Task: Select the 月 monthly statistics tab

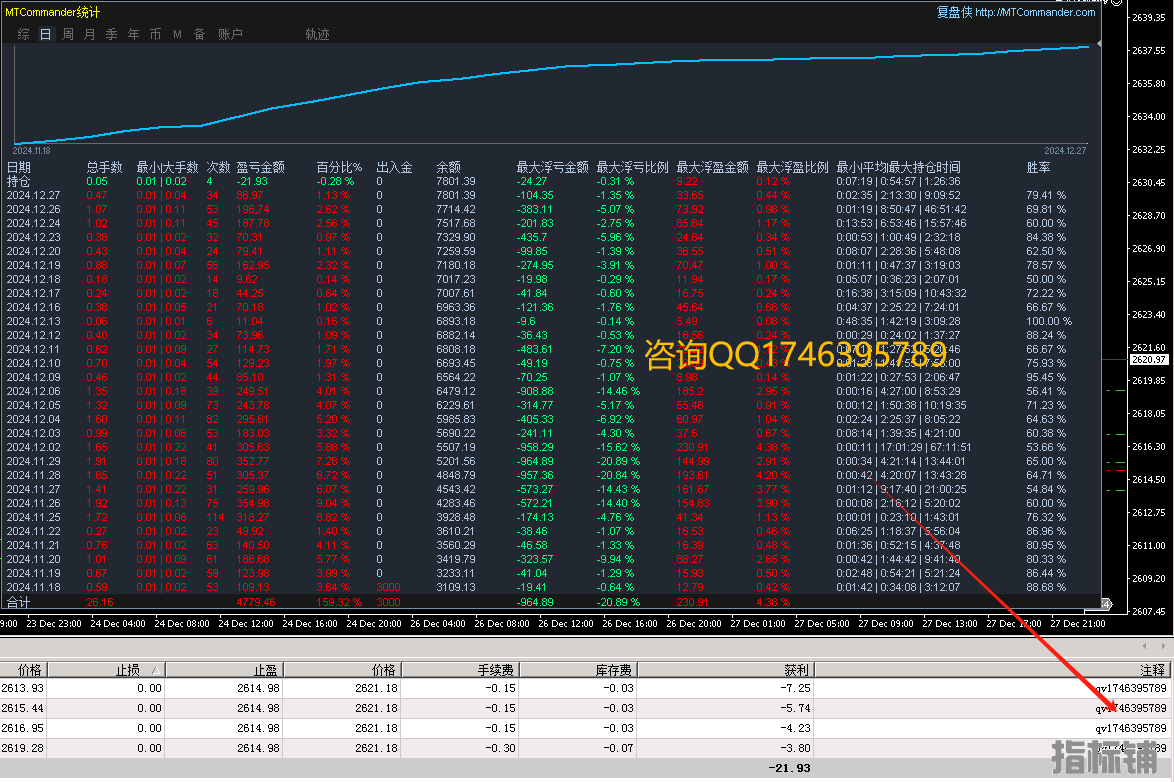Action: click(90, 34)
